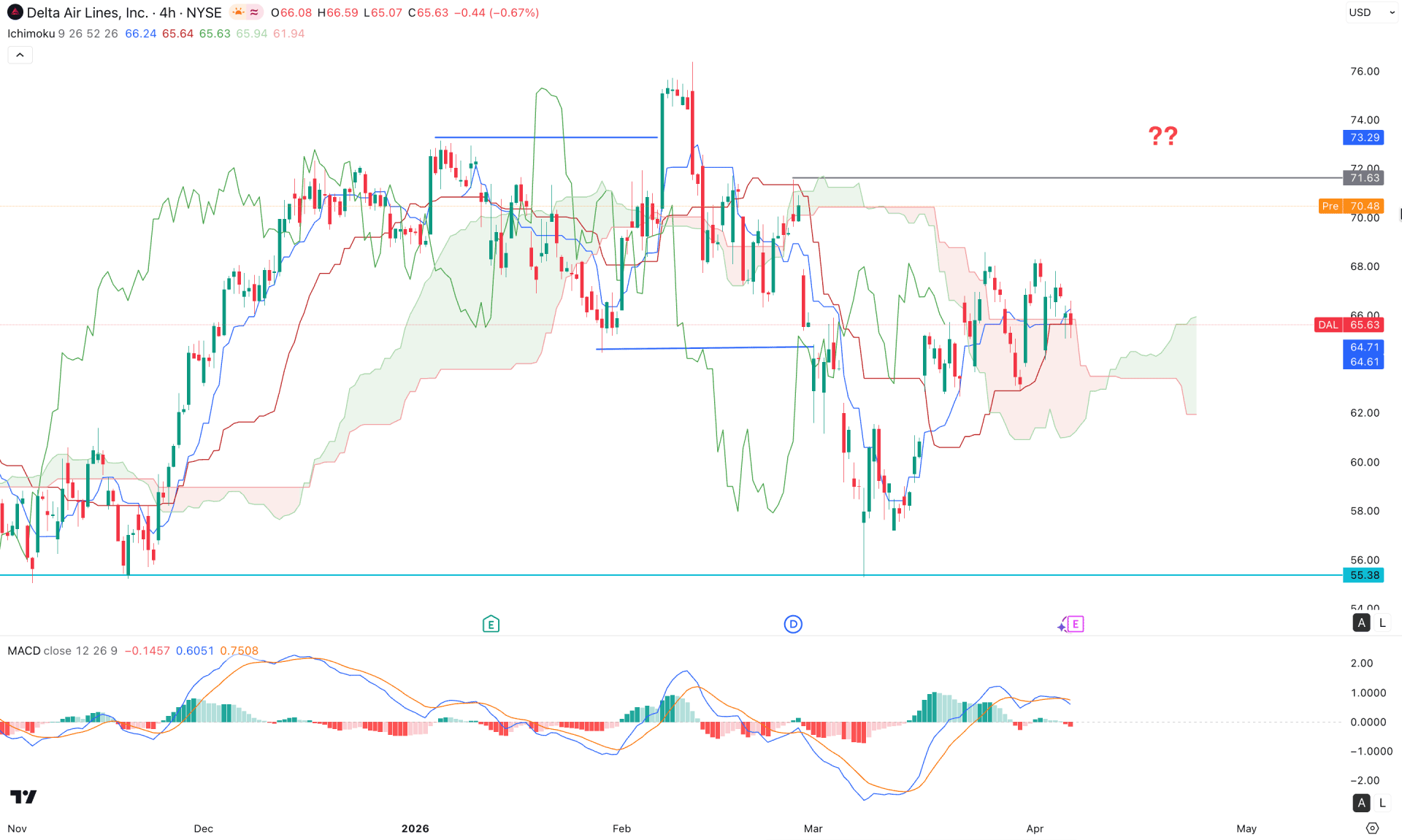Click the green earnings E icon below the chart
Image resolution: width=1402 pixels, height=840 pixels.
click(x=491, y=624)
